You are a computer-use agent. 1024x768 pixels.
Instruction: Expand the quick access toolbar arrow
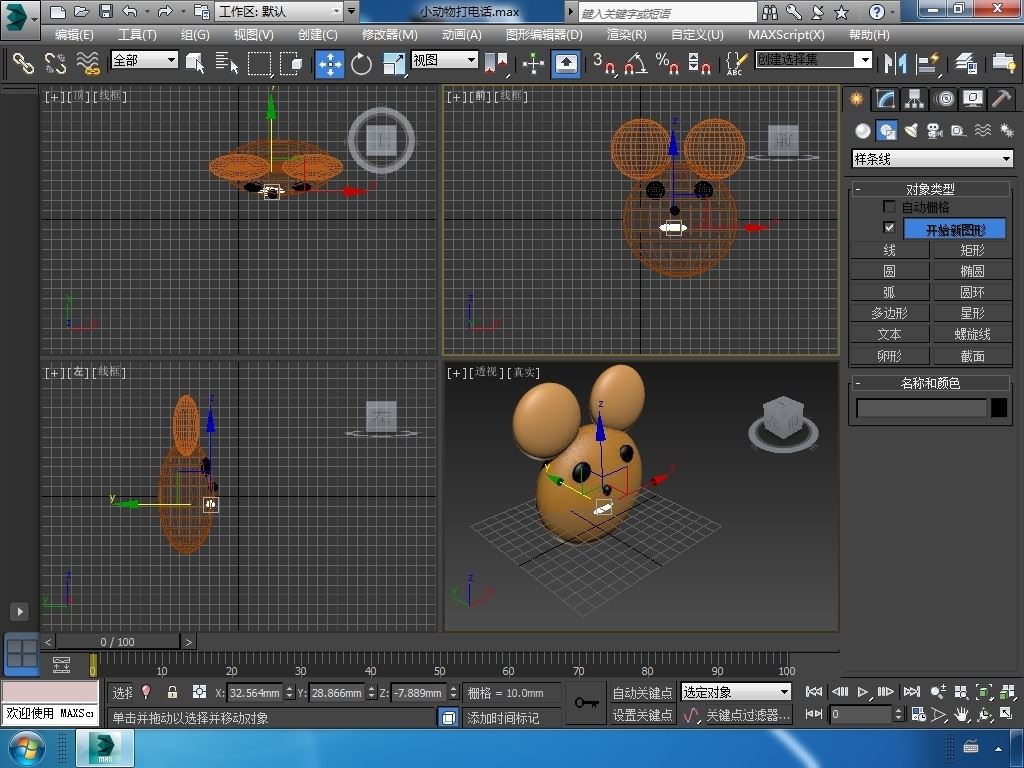pos(351,11)
